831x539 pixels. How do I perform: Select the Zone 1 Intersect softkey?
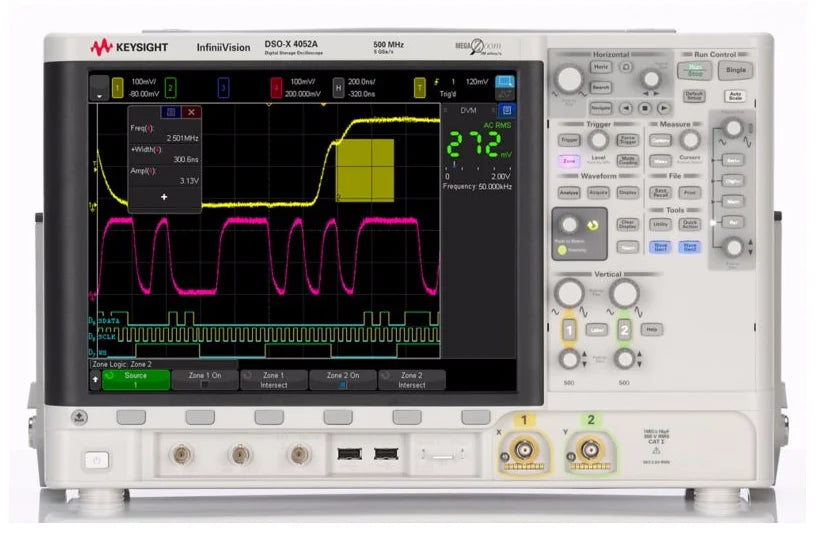click(x=273, y=379)
